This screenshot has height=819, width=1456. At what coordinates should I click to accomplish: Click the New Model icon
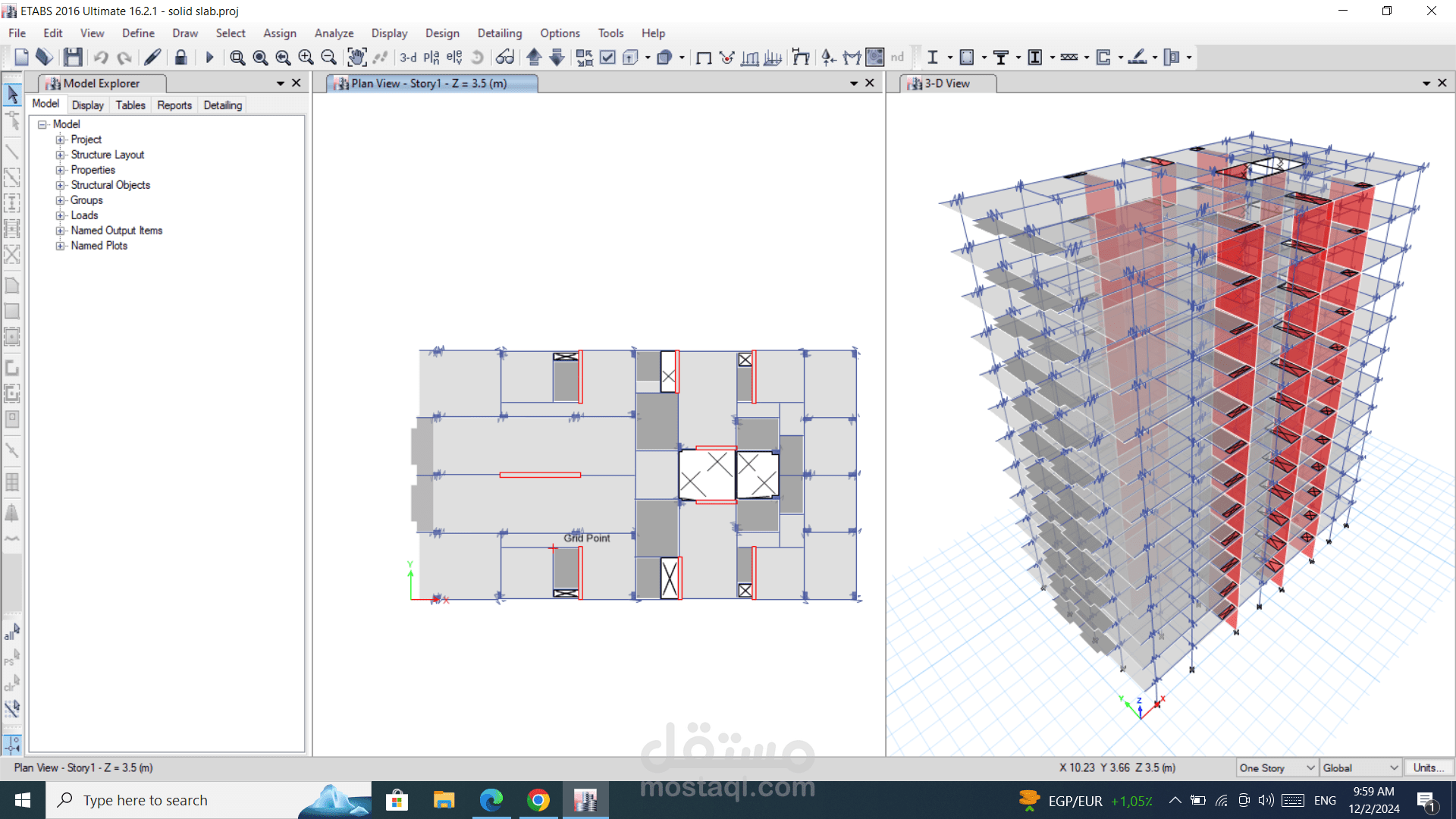click(x=21, y=57)
